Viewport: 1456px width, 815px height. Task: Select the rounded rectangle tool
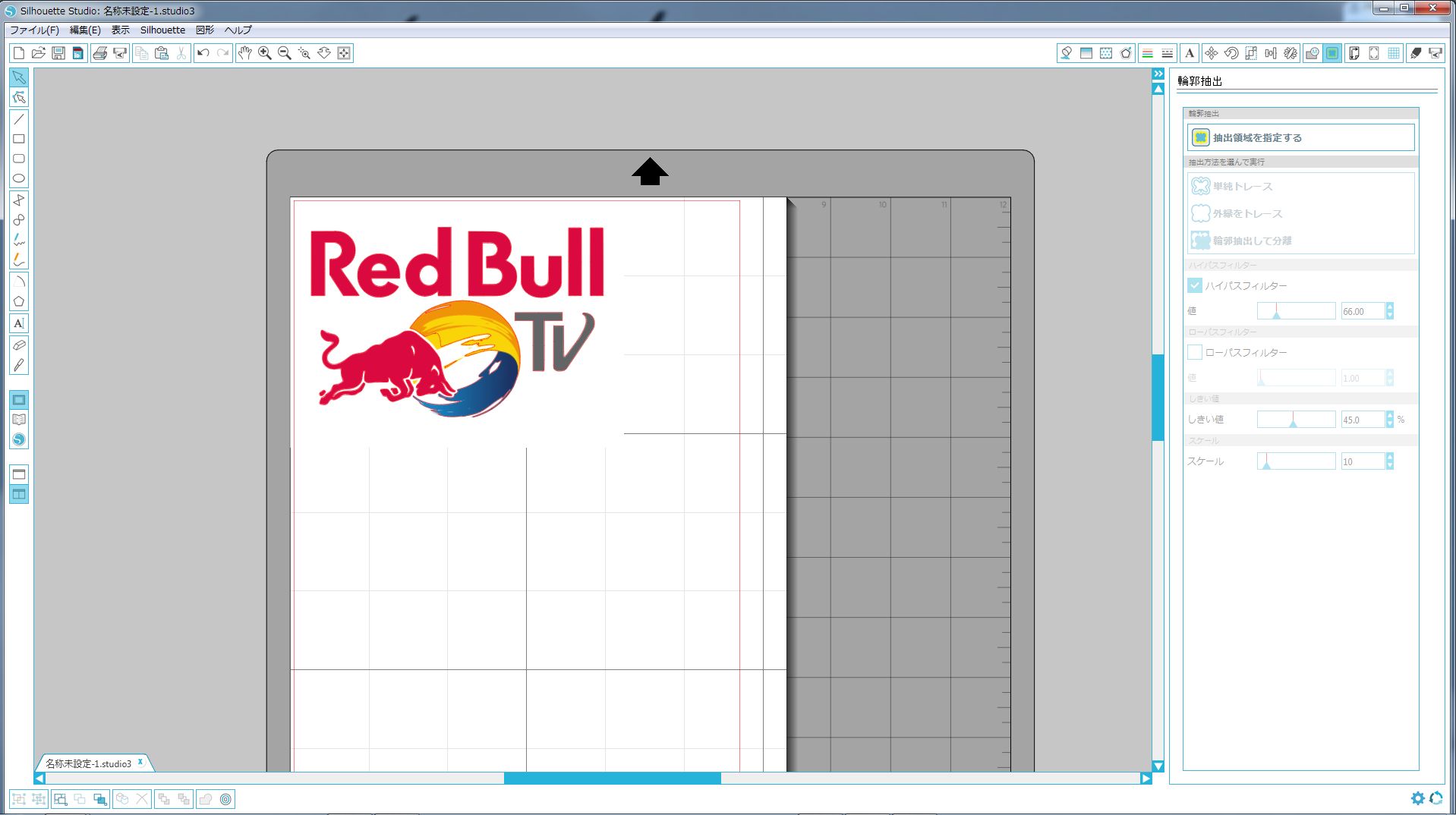[19, 159]
